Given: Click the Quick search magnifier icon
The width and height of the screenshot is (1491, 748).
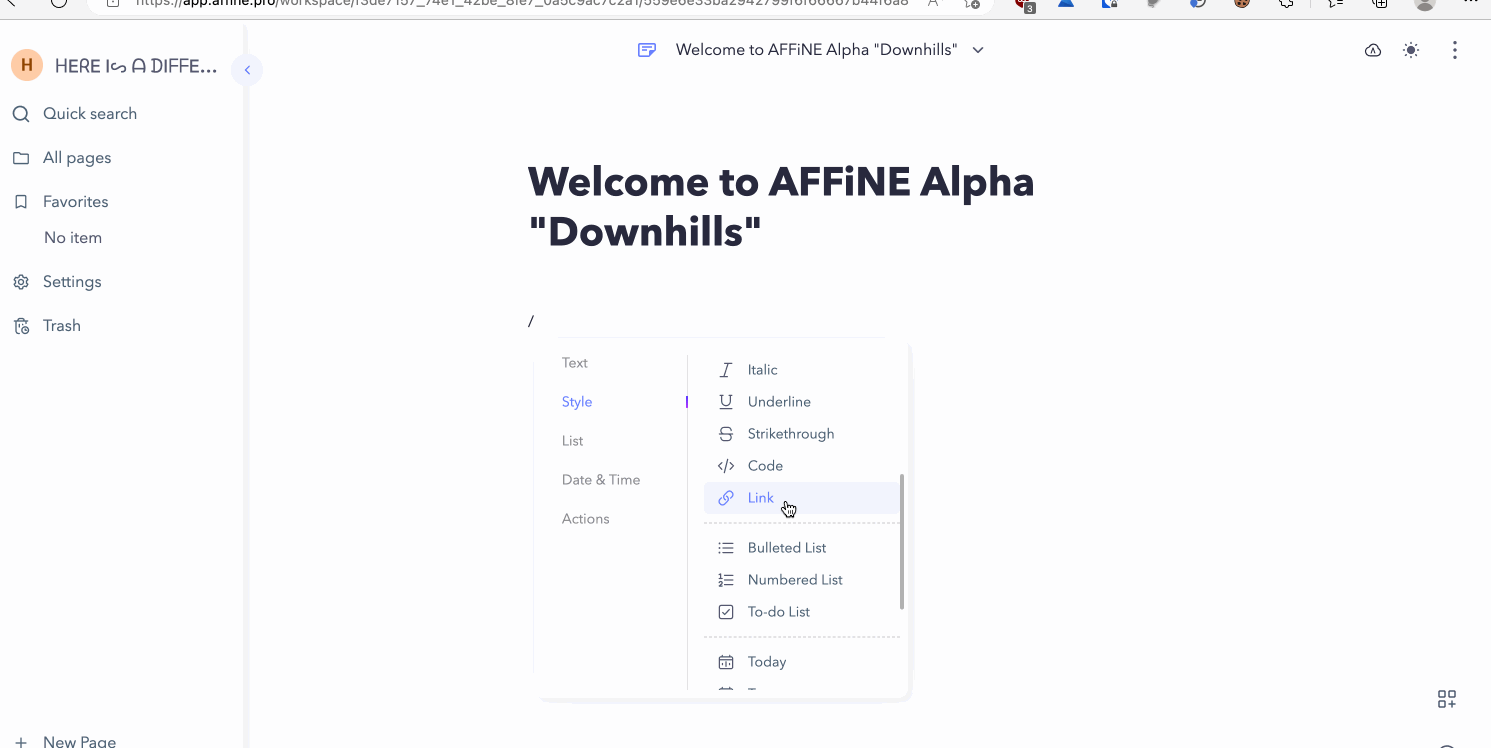Looking at the screenshot, I should coord(21,113).
